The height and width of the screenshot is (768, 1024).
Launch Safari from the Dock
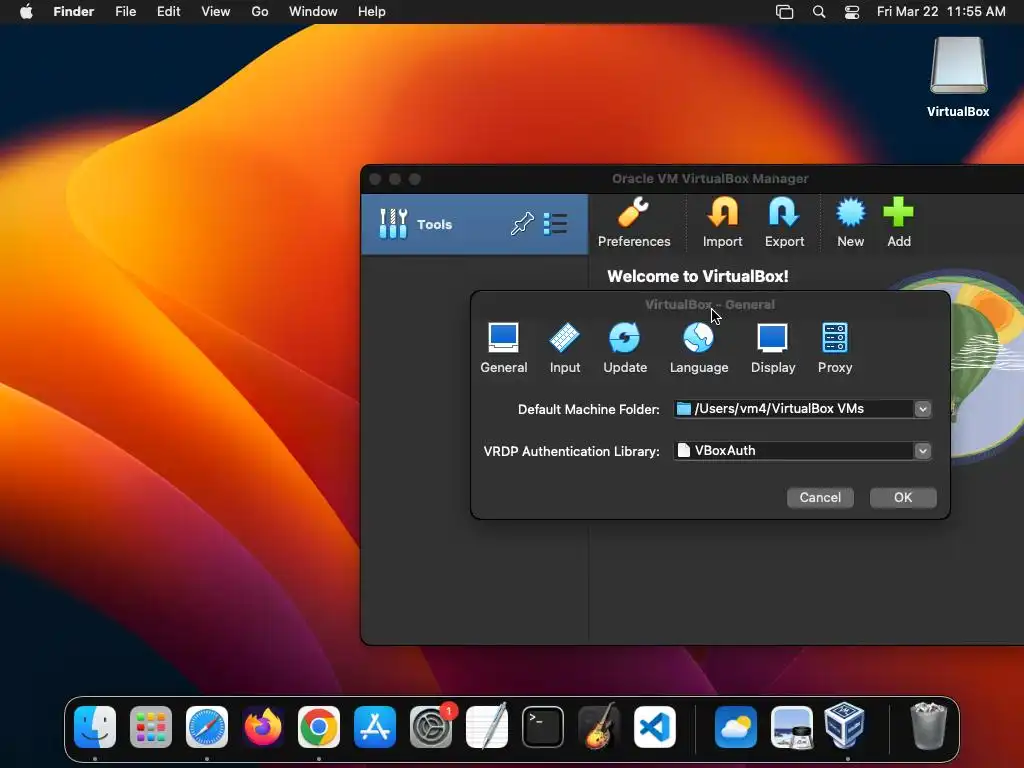207,727
